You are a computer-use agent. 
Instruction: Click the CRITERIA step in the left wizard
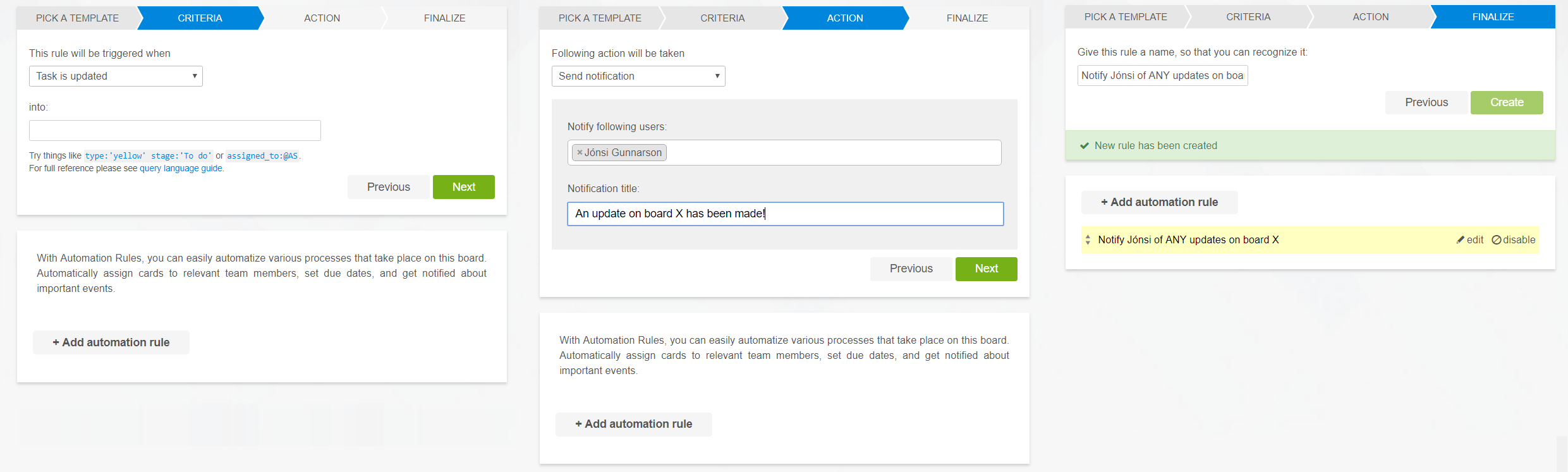[200, 18]
